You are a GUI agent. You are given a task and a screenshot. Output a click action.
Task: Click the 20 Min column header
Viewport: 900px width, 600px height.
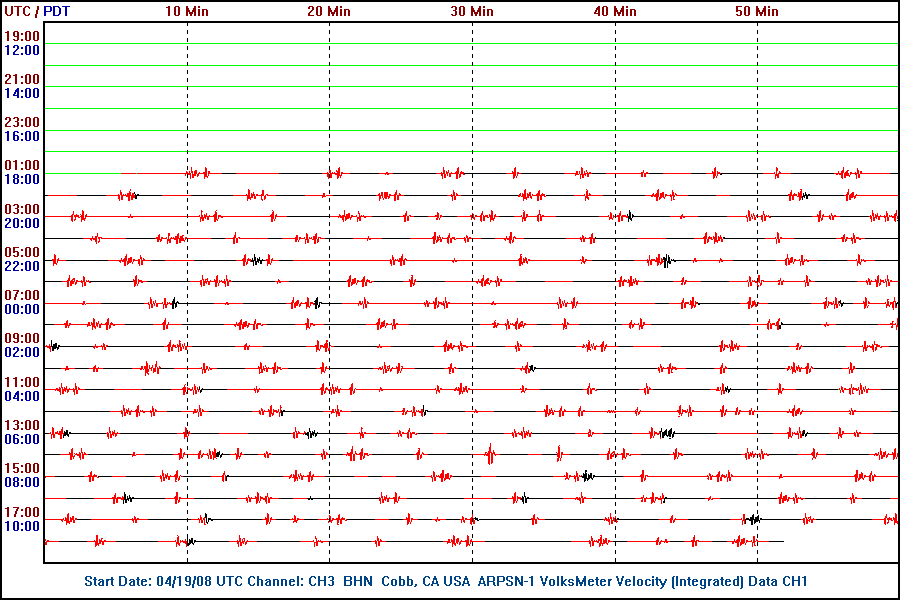[x=329, y=11]
